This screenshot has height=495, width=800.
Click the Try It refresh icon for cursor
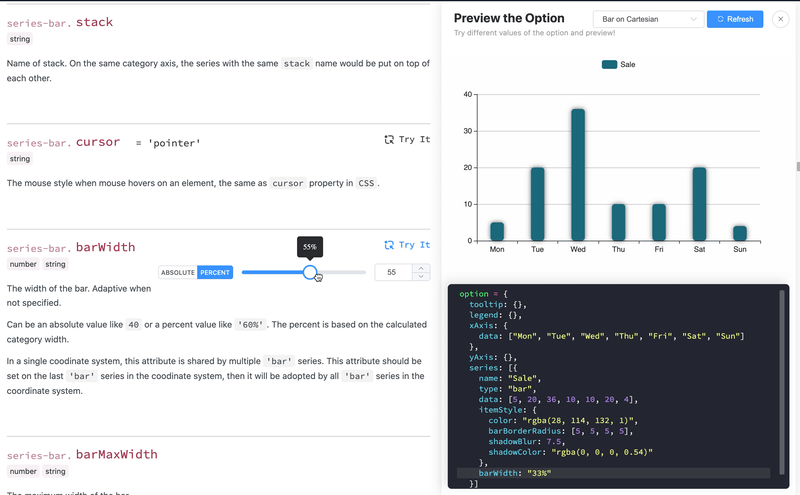(389, 139)
